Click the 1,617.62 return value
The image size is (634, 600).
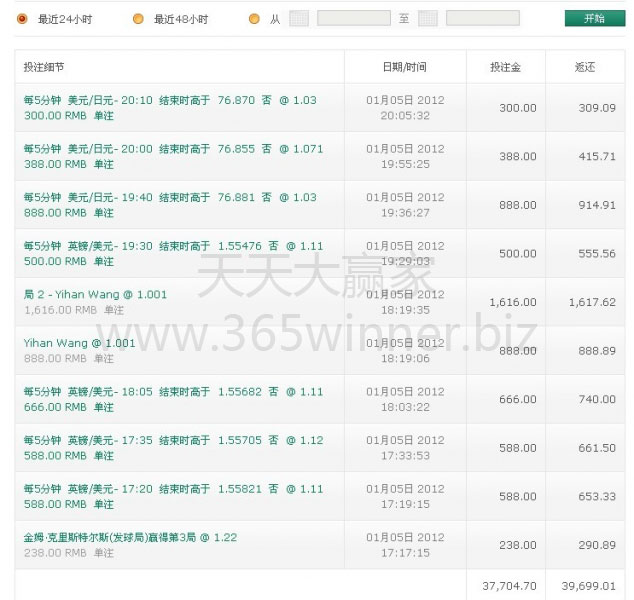pyautogui.click(x=592, y=302)
